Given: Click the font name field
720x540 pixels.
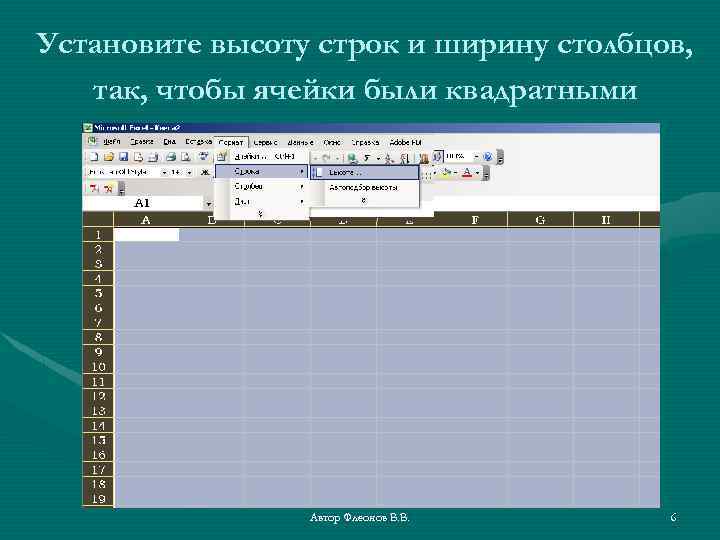Looking at the screenshot, I should pos(122,172).
